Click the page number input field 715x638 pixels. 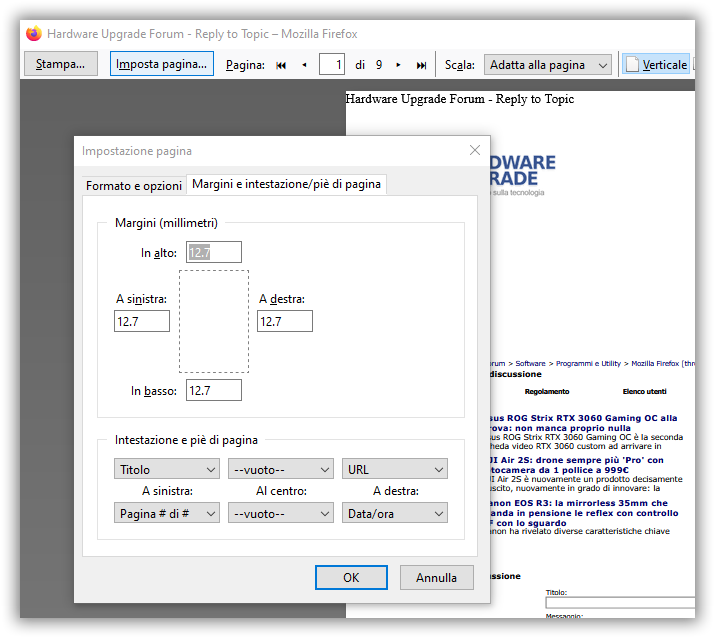332,64
